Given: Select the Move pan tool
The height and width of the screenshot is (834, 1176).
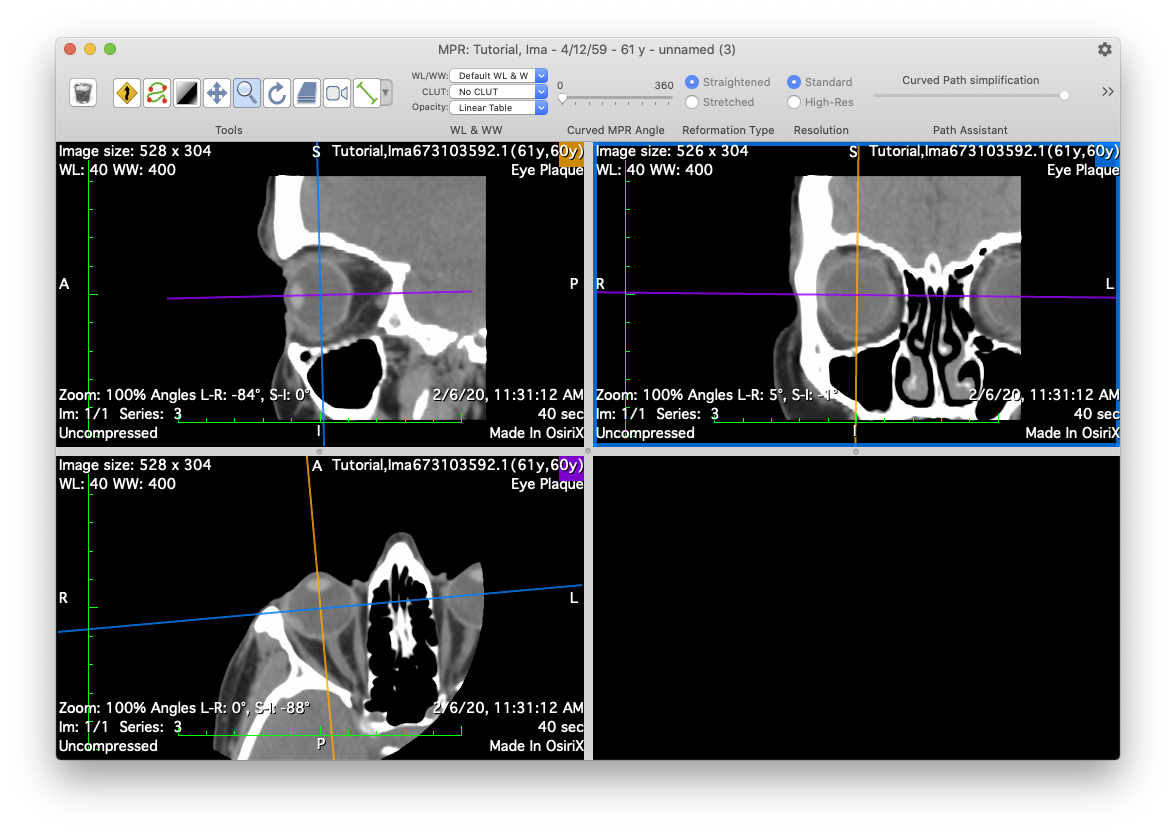Looking at the screenshot, I should coord(216,93).
